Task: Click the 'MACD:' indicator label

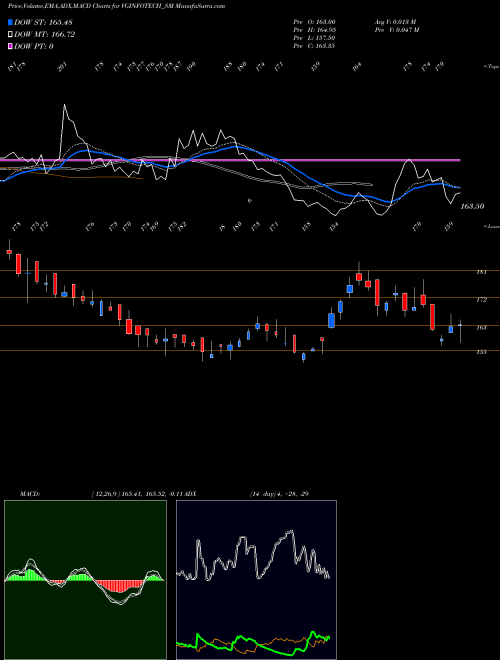Action: pos(30,494)
